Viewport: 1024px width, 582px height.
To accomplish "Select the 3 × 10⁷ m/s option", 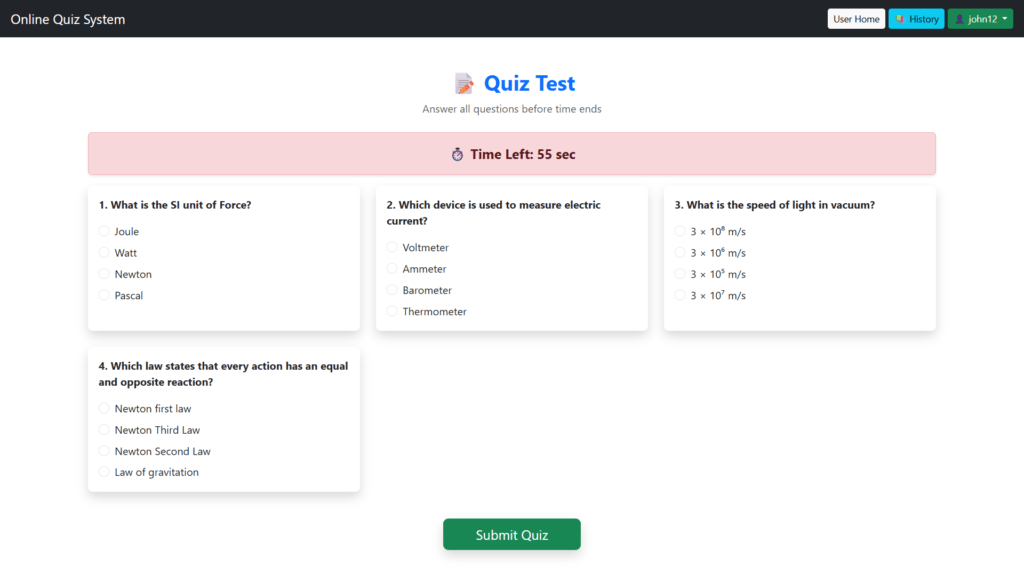I will [x=680, y=295].
